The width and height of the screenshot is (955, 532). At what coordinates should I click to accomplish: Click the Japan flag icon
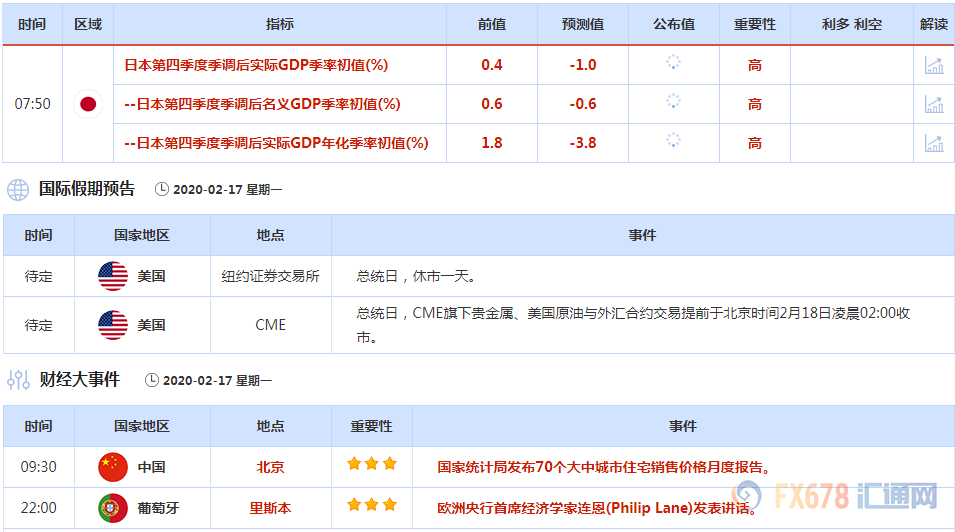[88, 104]
